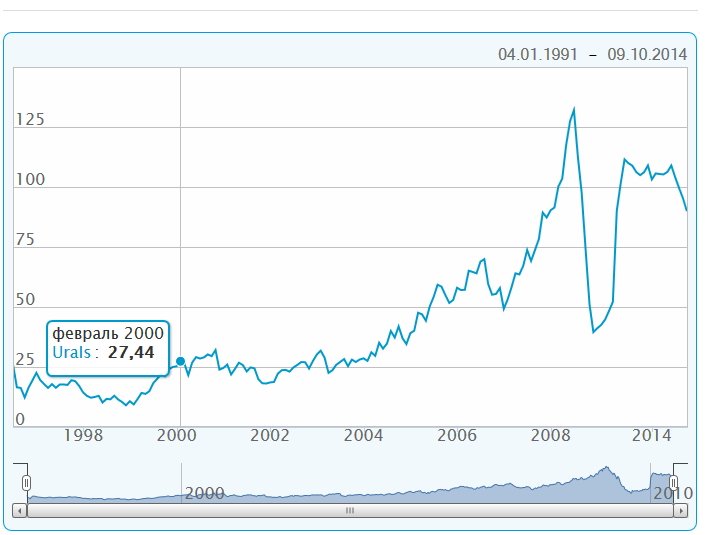This screenshot has width=706, height=535.
Task: Click the left range handle in the navigator
Action: pos(27,483)
